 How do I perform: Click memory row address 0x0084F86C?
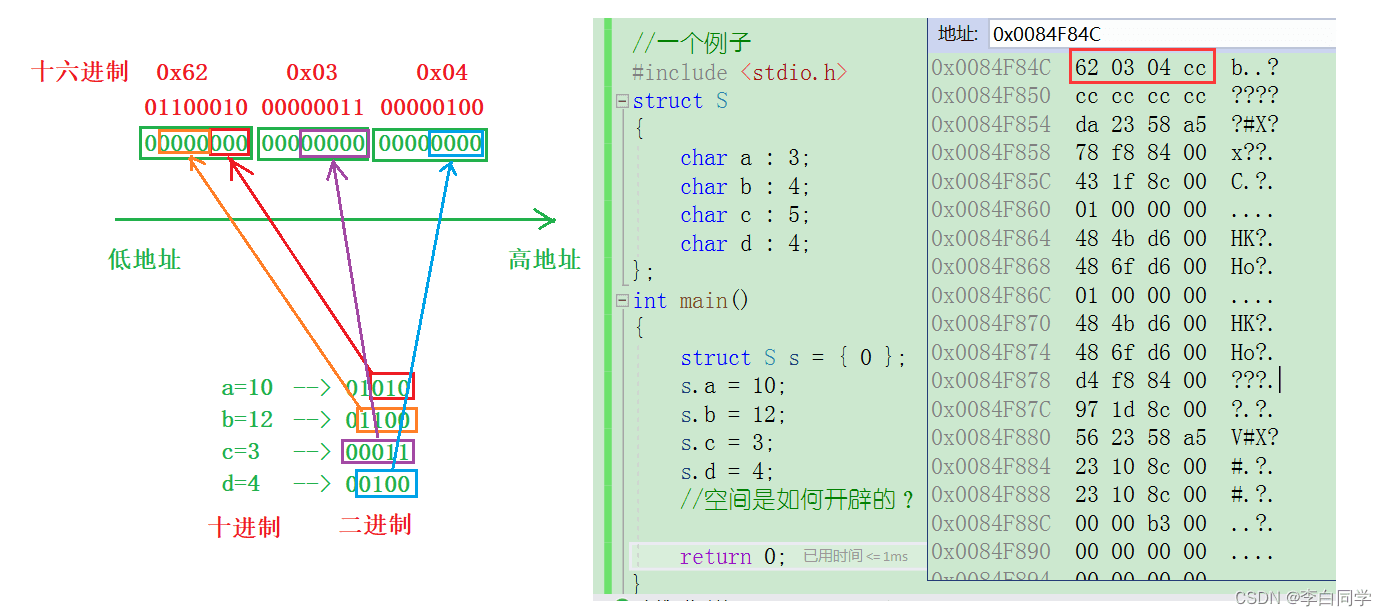coord(991,295)
